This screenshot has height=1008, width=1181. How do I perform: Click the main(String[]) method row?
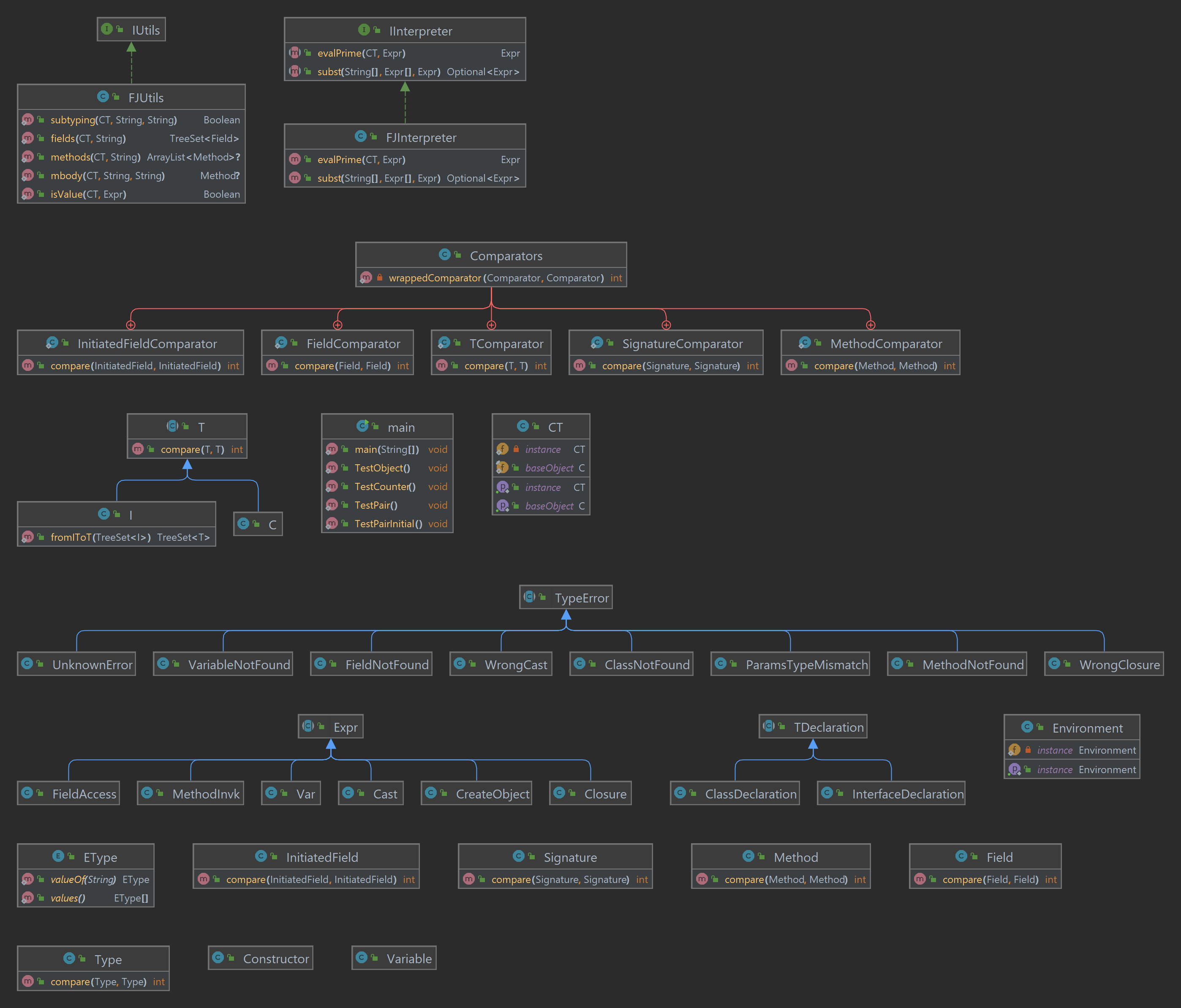(x=387, y=449)
